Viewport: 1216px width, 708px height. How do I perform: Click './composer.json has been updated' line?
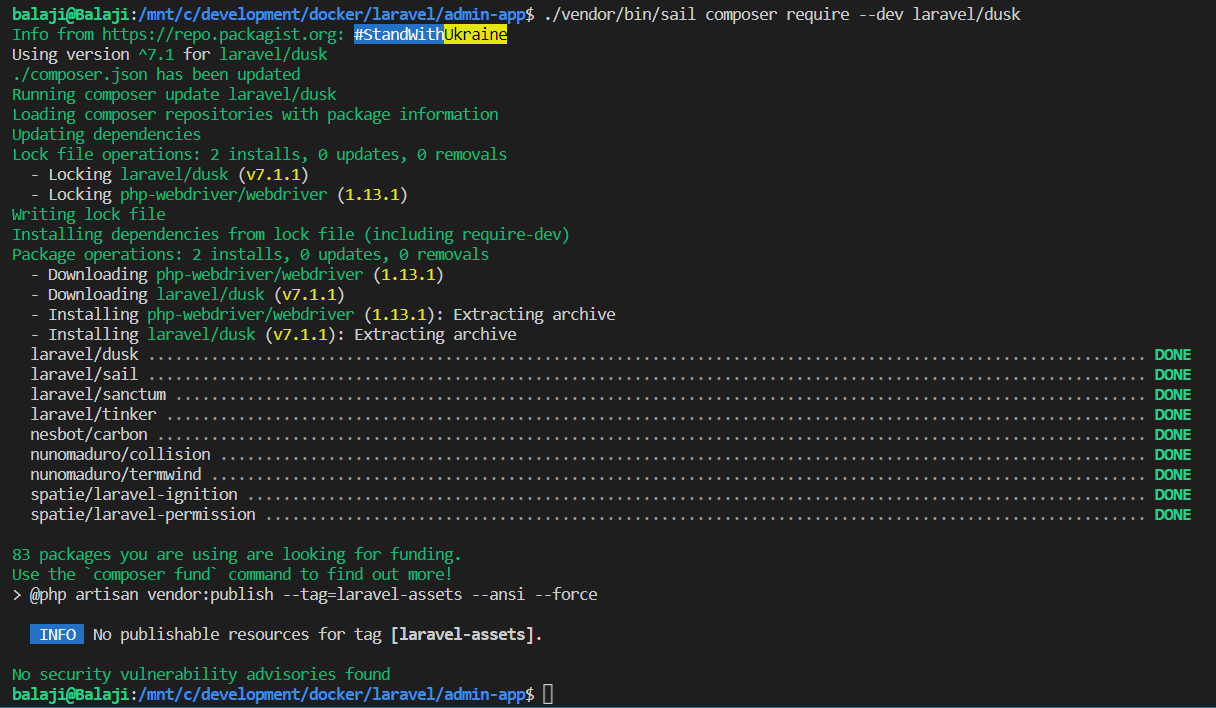[156, 74]
